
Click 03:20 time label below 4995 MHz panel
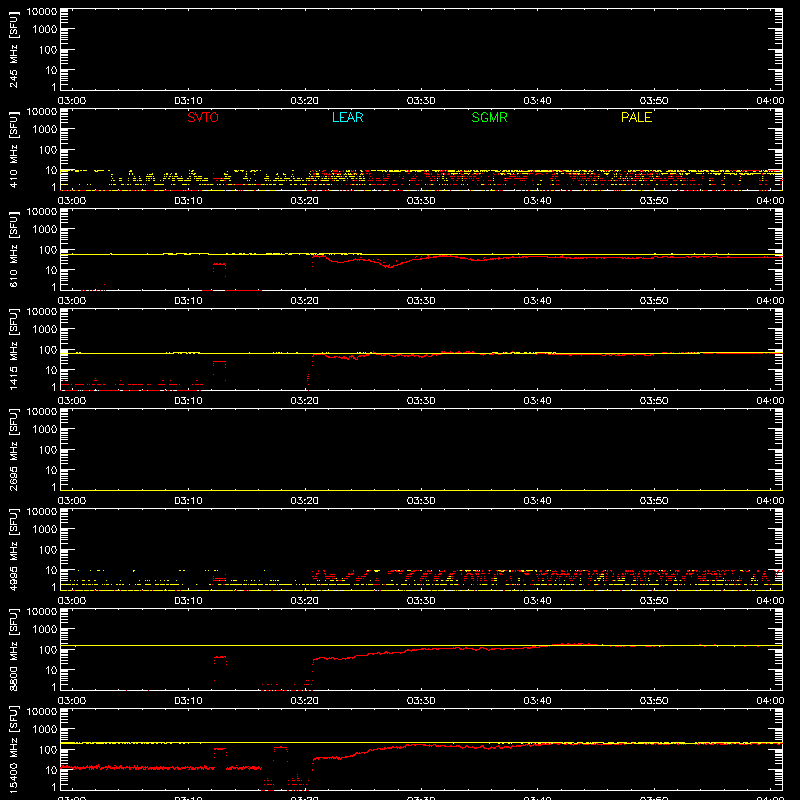pos(305,601)
